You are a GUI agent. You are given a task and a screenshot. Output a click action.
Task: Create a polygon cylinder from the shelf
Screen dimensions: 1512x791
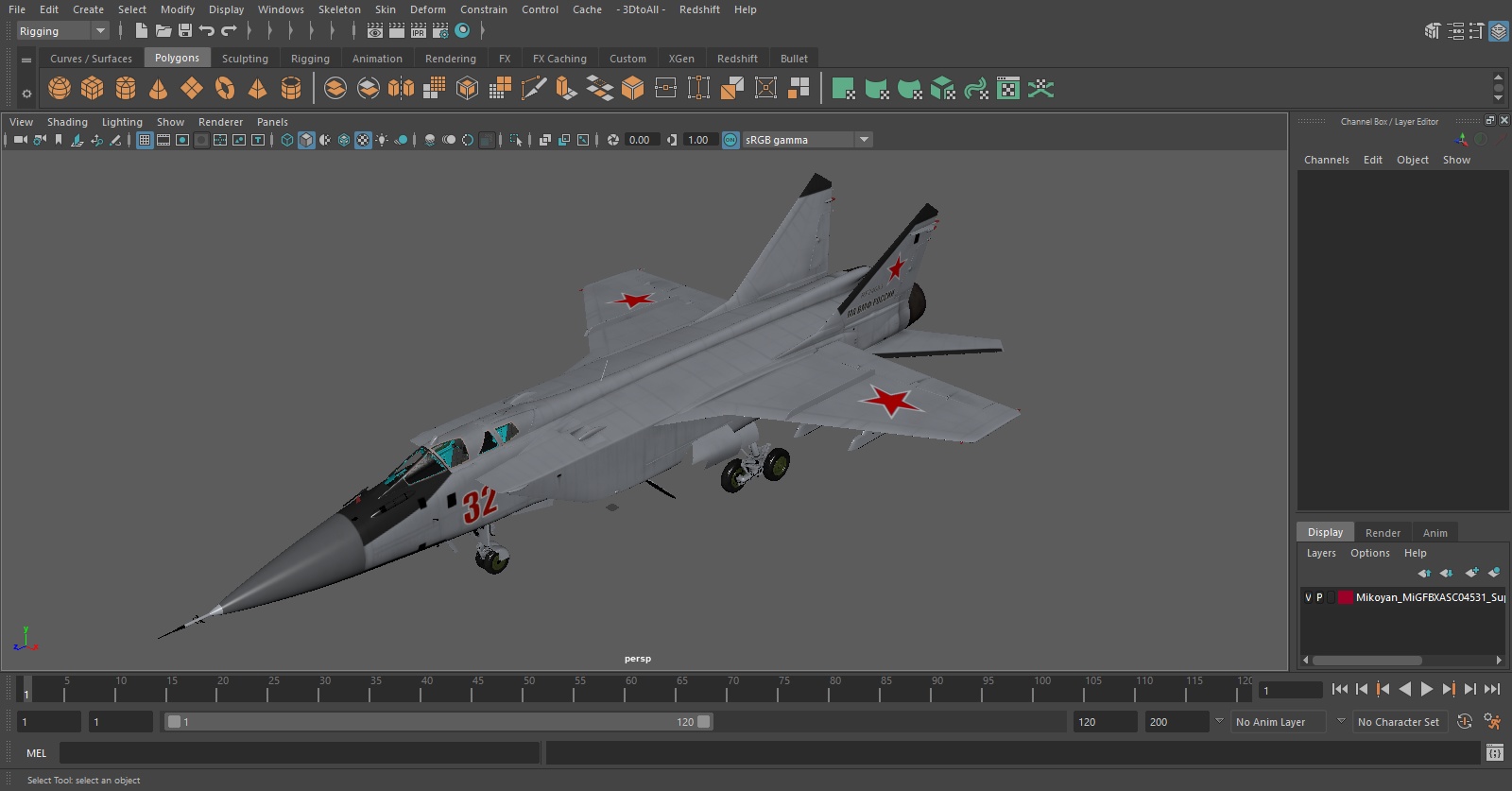coord(126,89)
